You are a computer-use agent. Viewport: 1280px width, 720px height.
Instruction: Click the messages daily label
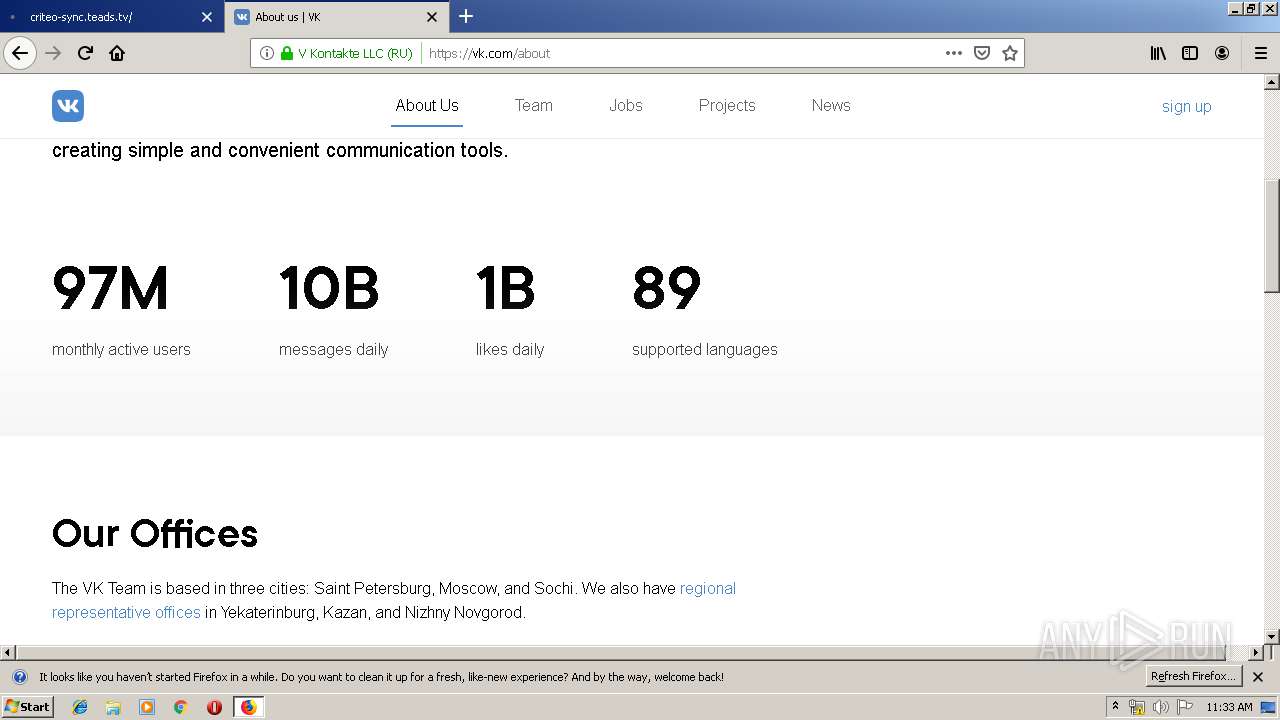(333, 349)
